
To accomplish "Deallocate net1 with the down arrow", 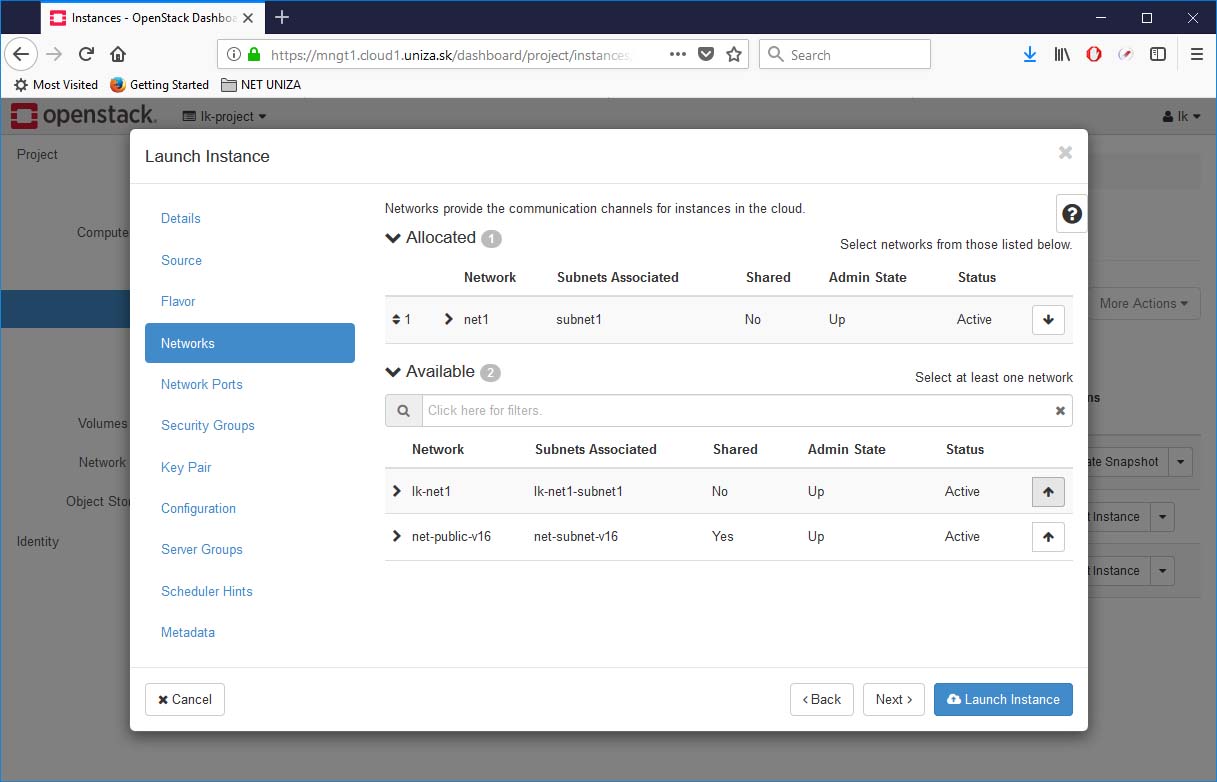I will [1048, 320].
